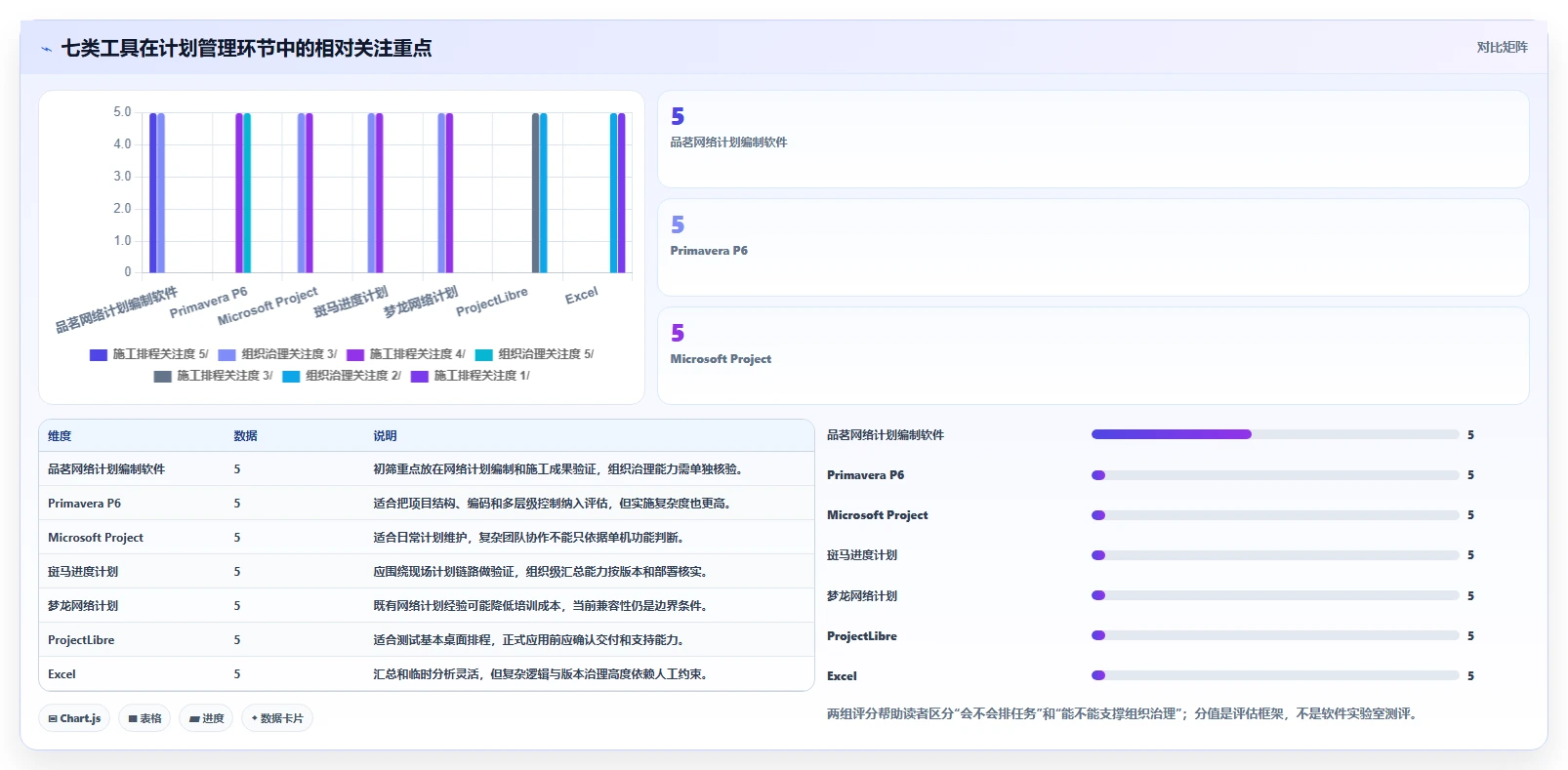
Task: Select table cell 斑马进度计划
Action: point(83,572)
